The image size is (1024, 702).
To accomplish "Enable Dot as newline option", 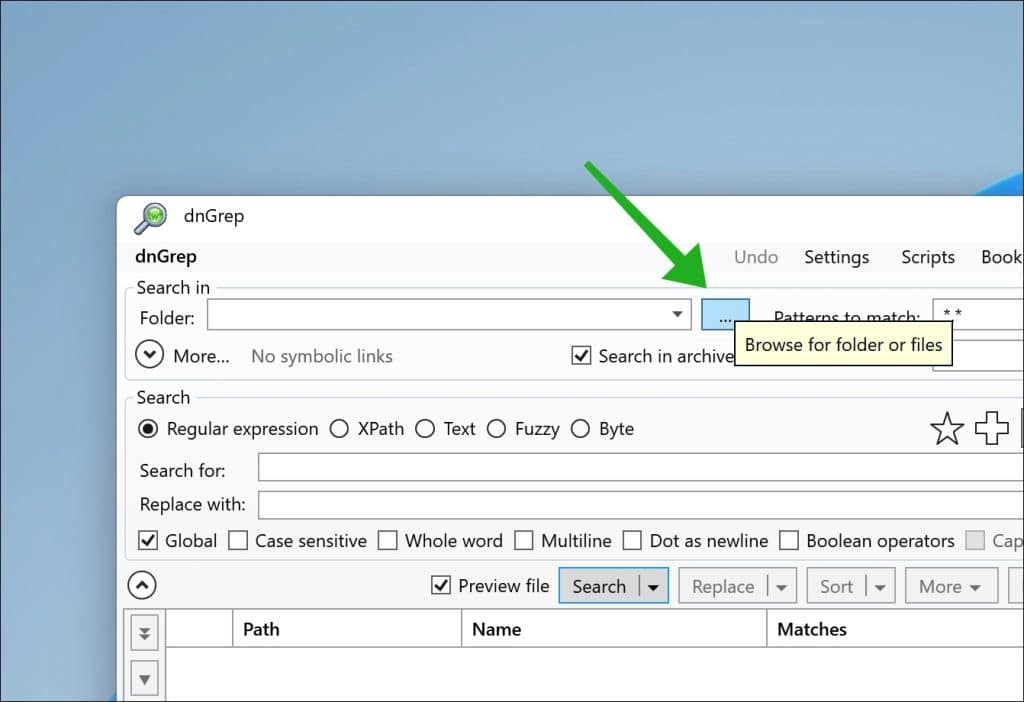I will [x=632, y=541].
